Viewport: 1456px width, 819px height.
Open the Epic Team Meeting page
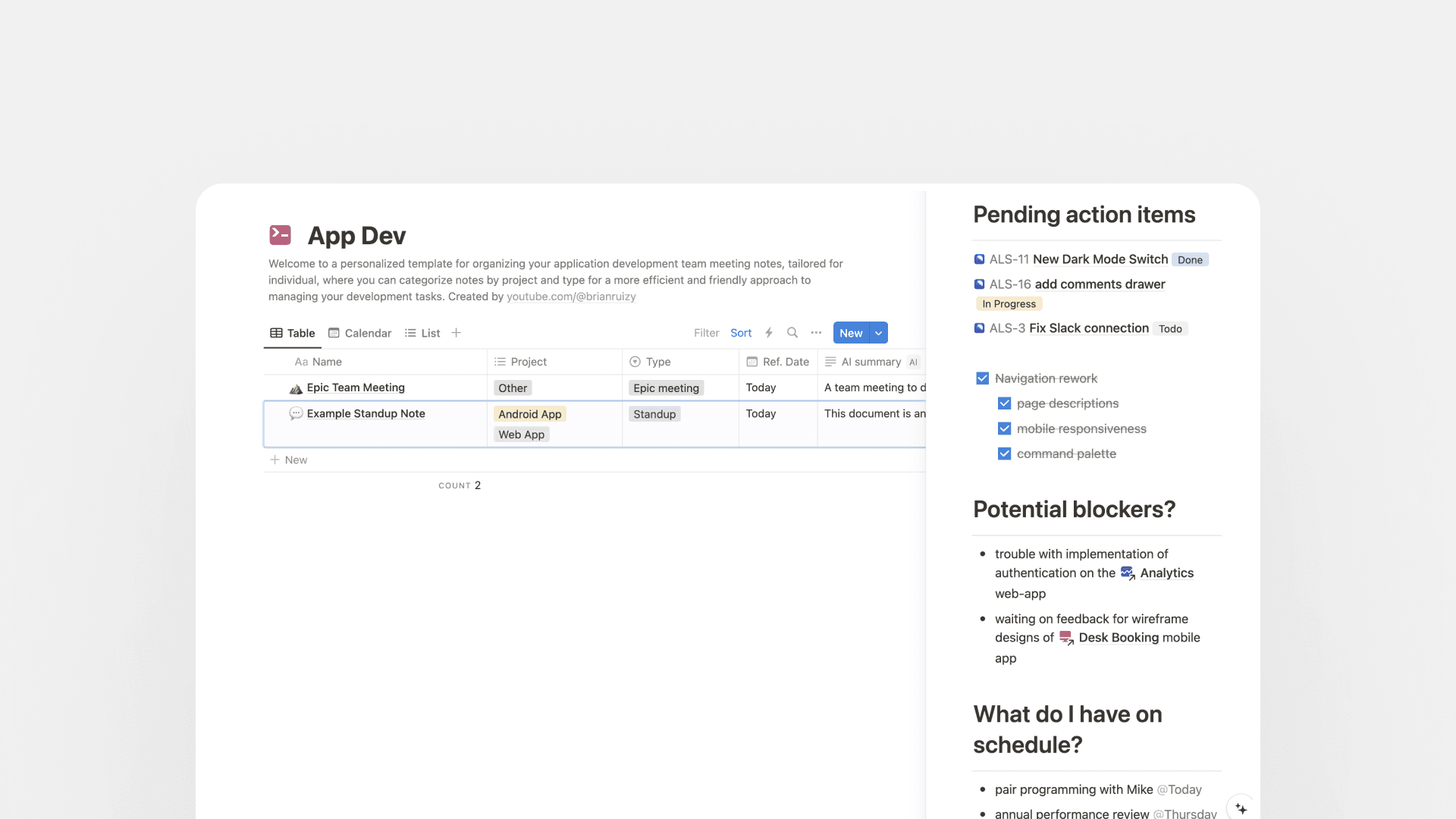click(356, 388)
